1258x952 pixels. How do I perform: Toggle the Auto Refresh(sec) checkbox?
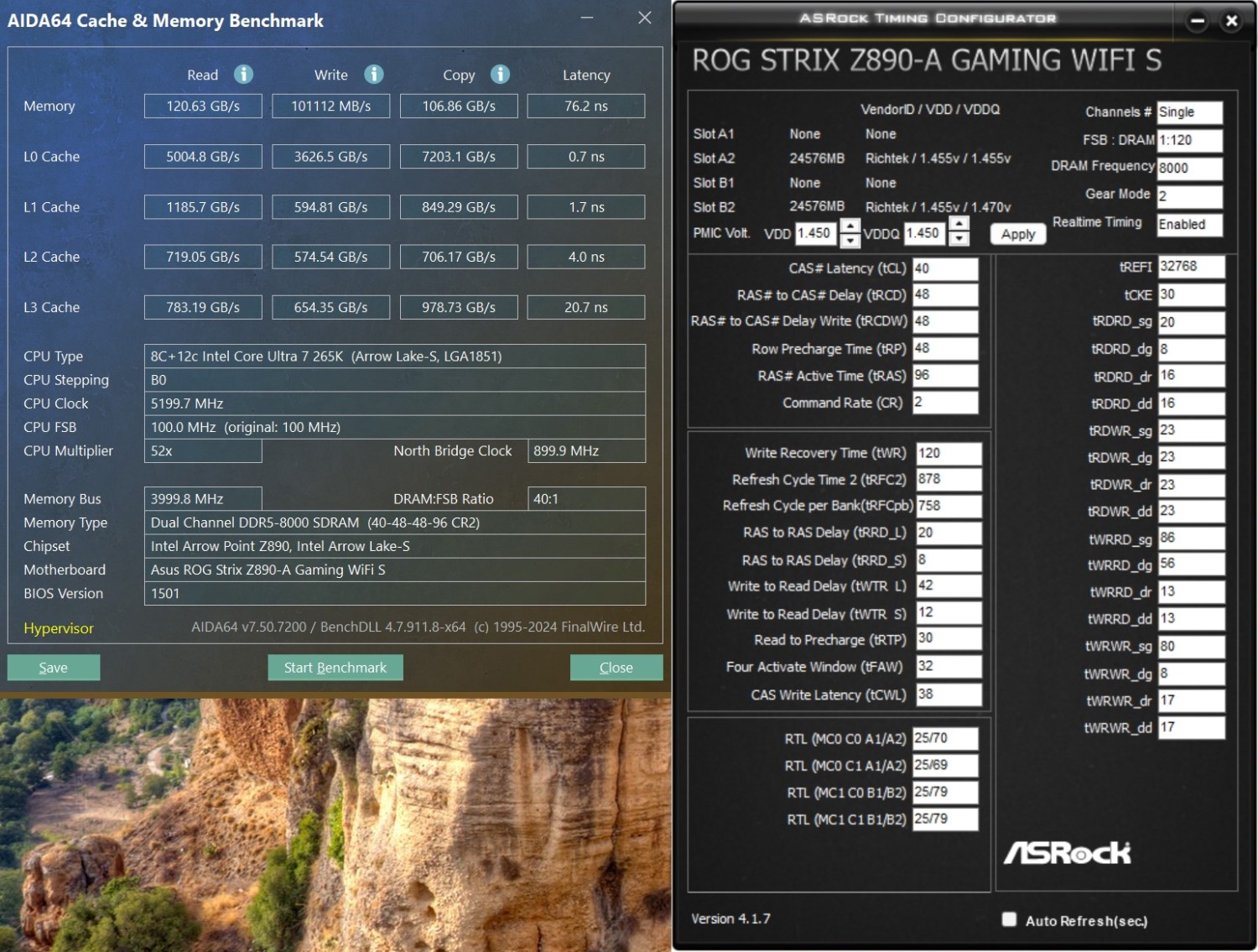pos(1009,919)
